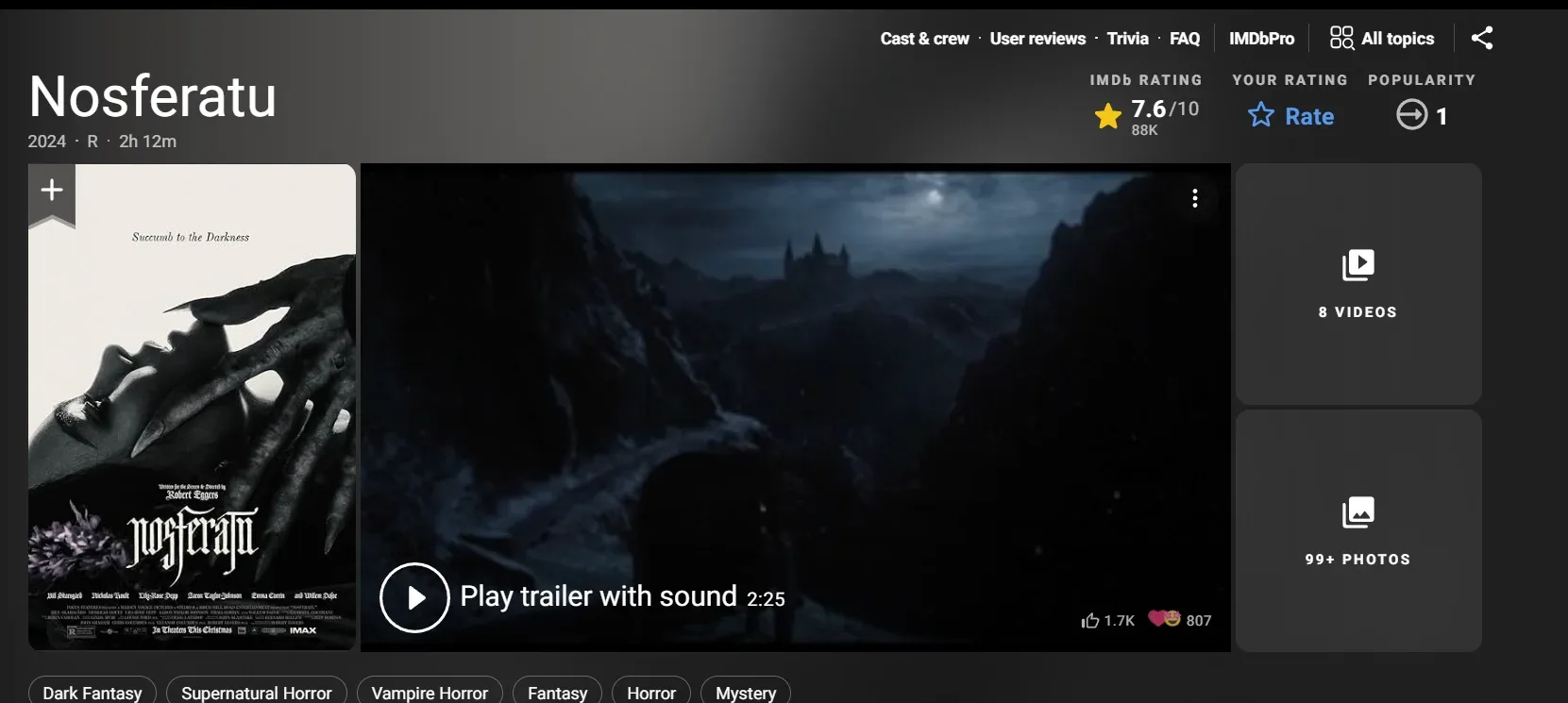The image size is (1568, 703).
Task: Click the Rate text button
Action: pos(1309,116)
